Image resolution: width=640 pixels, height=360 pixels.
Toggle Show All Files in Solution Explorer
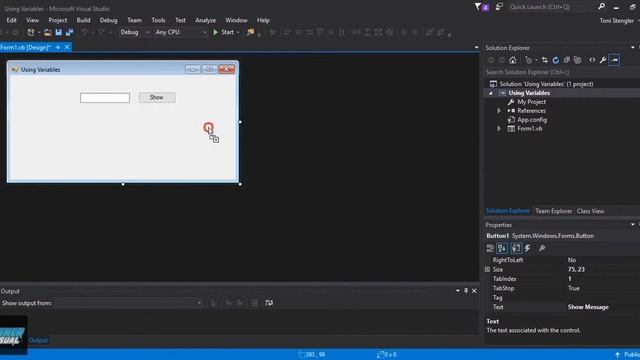pos(578,60)
